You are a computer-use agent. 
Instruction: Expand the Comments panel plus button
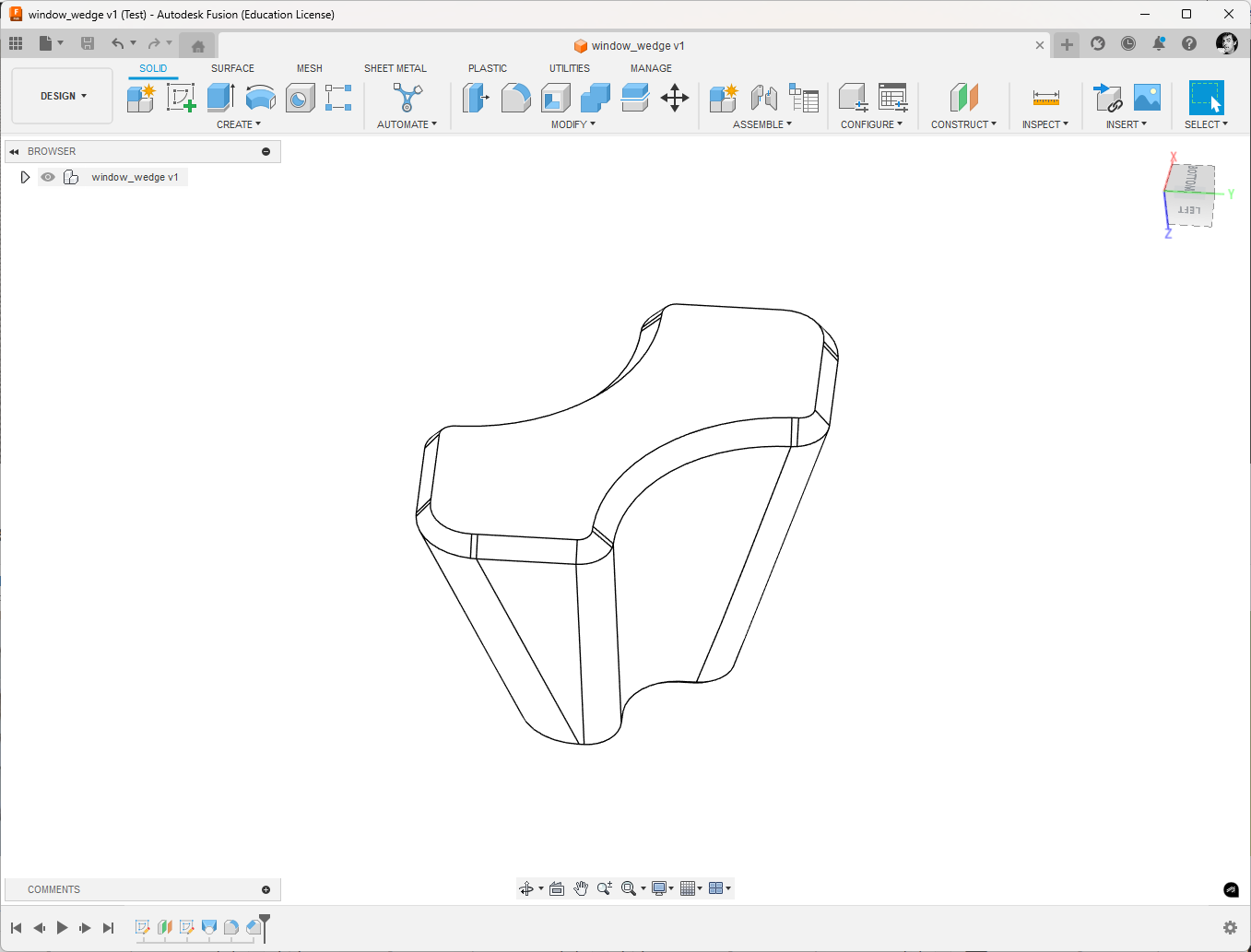point(266,889)
